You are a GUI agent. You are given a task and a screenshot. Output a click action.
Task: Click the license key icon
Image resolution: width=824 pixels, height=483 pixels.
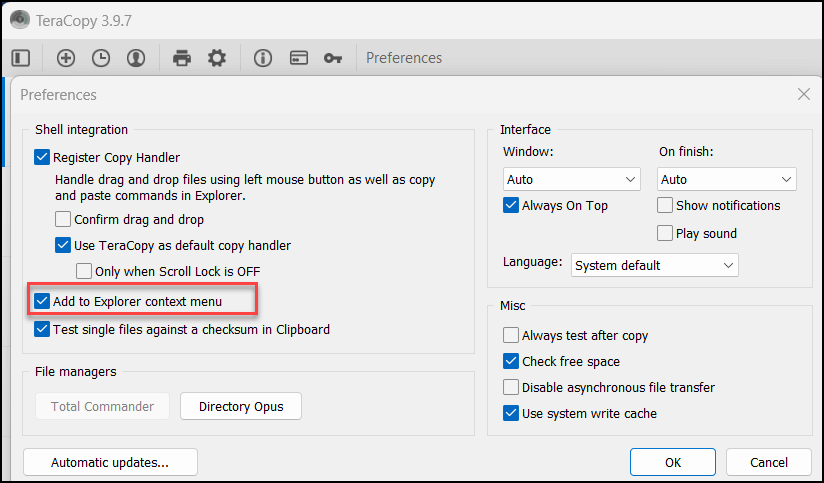coord(333,58)
